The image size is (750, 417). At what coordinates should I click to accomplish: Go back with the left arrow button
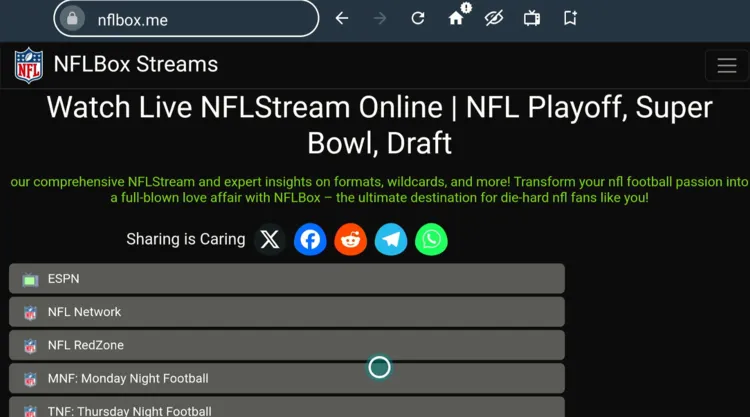pyautogui.click(x=342, y=19)
